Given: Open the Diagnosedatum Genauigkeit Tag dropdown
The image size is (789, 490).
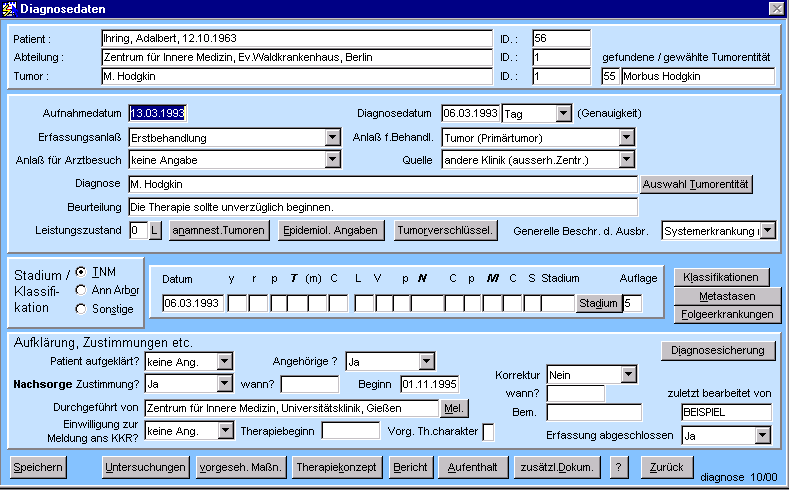Looking at the screenshot, I should (562, 114).
